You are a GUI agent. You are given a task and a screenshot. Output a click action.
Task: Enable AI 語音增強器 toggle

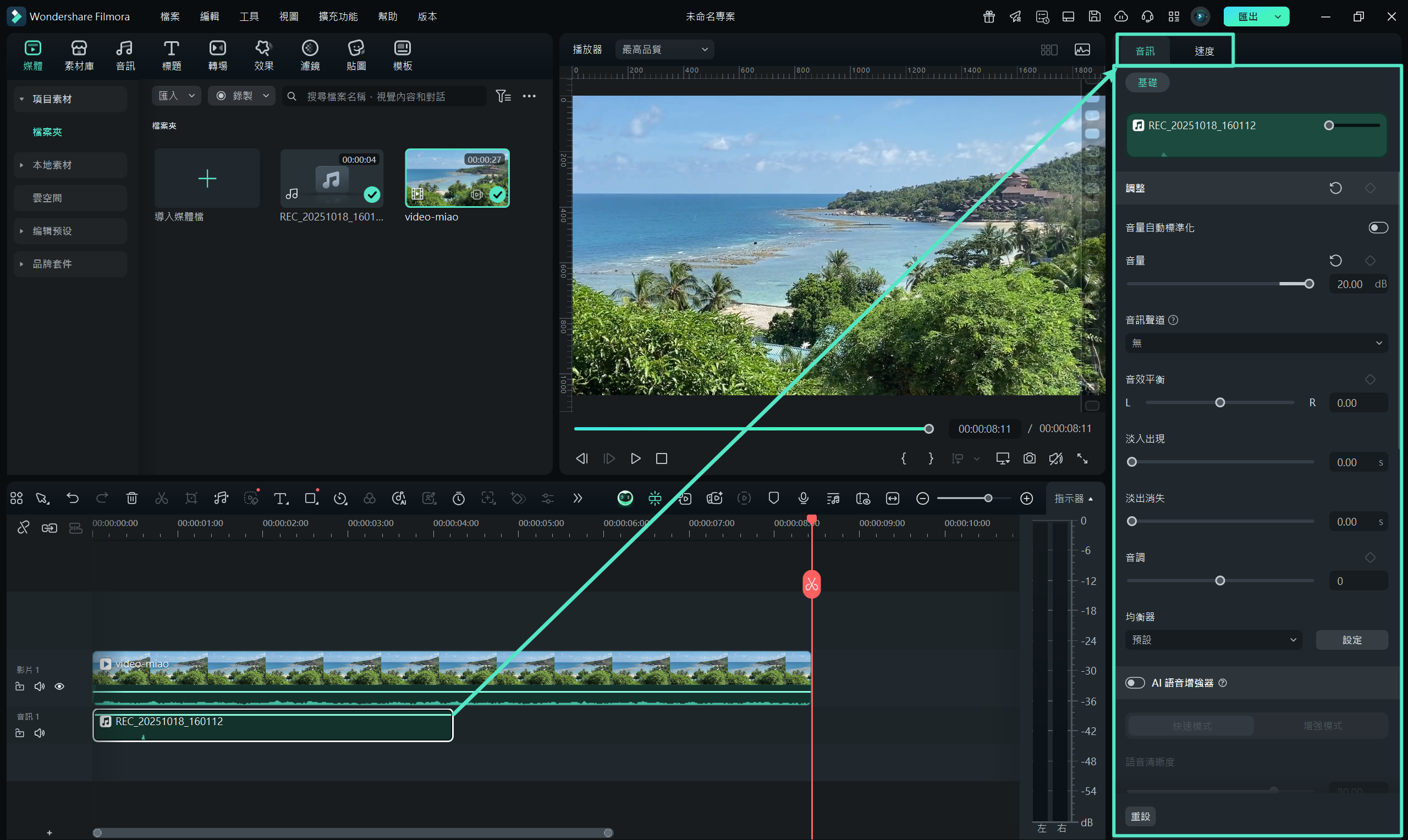pyautogui.click(x=1135, y=683)
